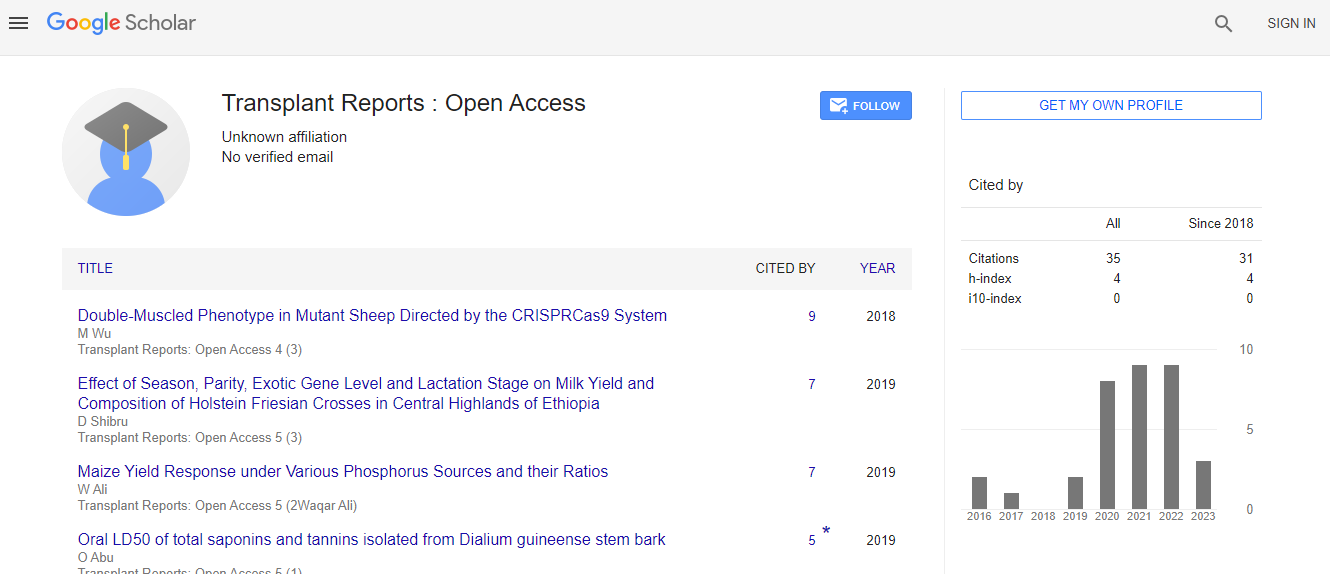This screenshot has width=1330, height=574.
Task: Click the Title column header
Action: [95, 268]
